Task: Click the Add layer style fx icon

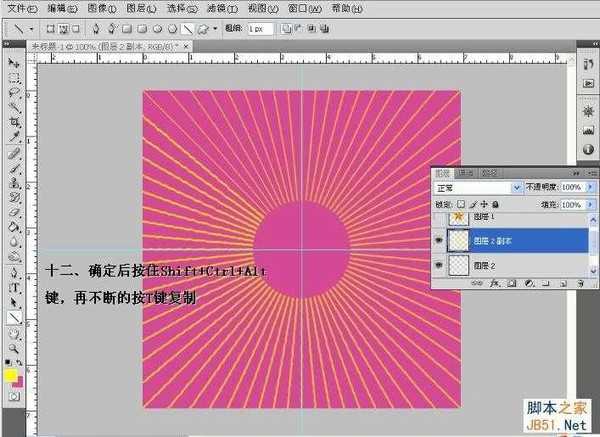Action: (x=495, y=284)
